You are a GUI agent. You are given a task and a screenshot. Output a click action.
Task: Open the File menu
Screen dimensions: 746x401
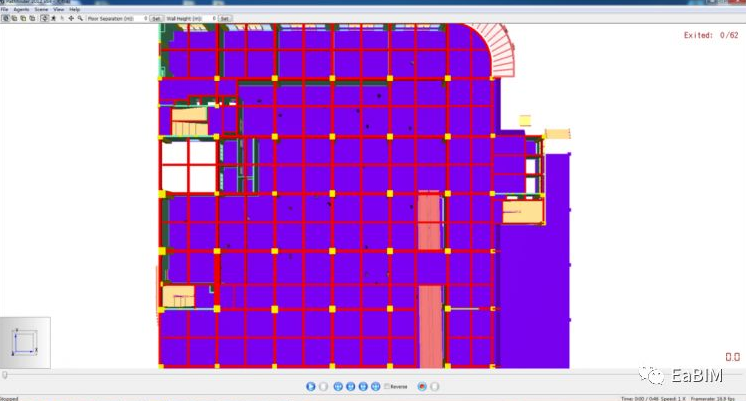4,10
